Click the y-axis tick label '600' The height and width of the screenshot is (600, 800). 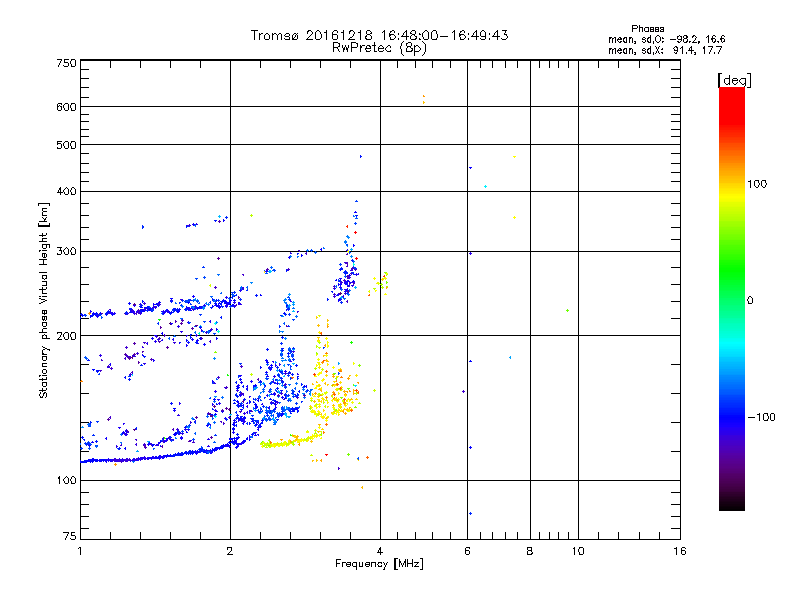(x=66, y=107)
